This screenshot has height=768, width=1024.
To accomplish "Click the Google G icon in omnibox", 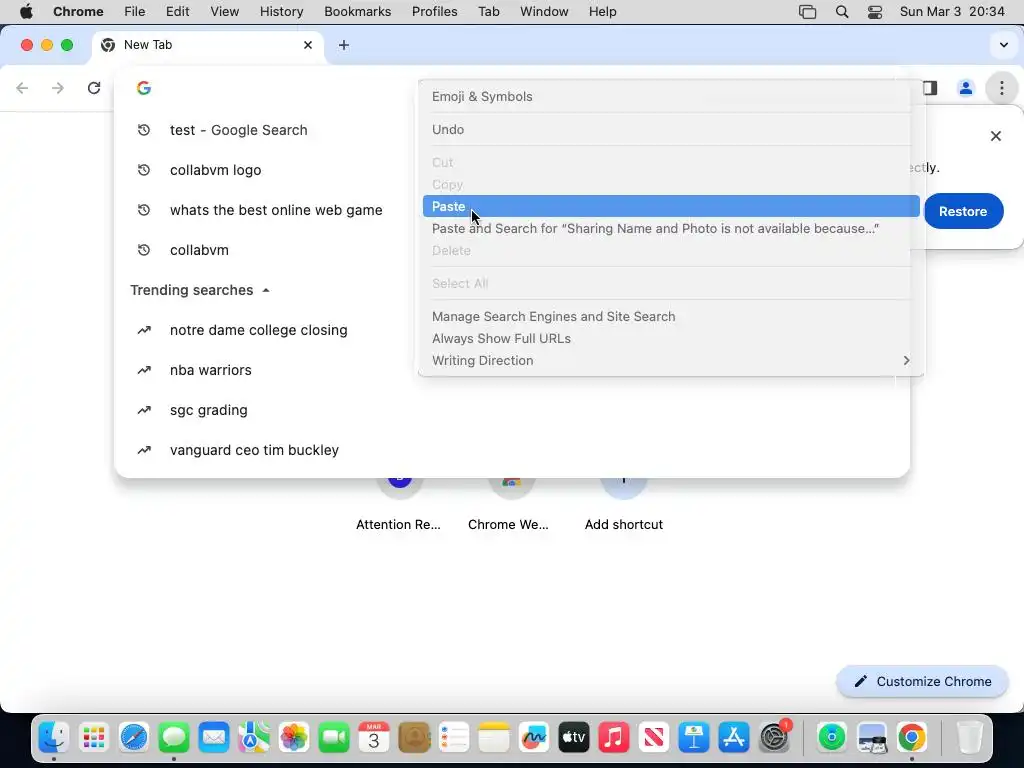I will click(144, 88).
